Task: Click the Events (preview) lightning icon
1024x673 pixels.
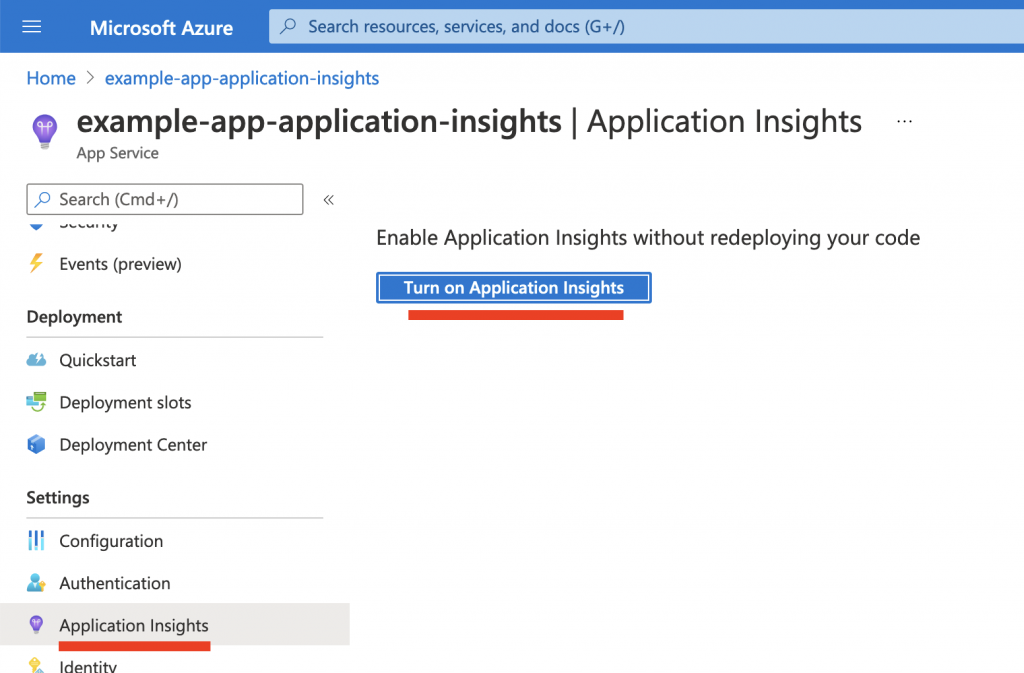Action: pyautogui.click(x=37, y=263)
